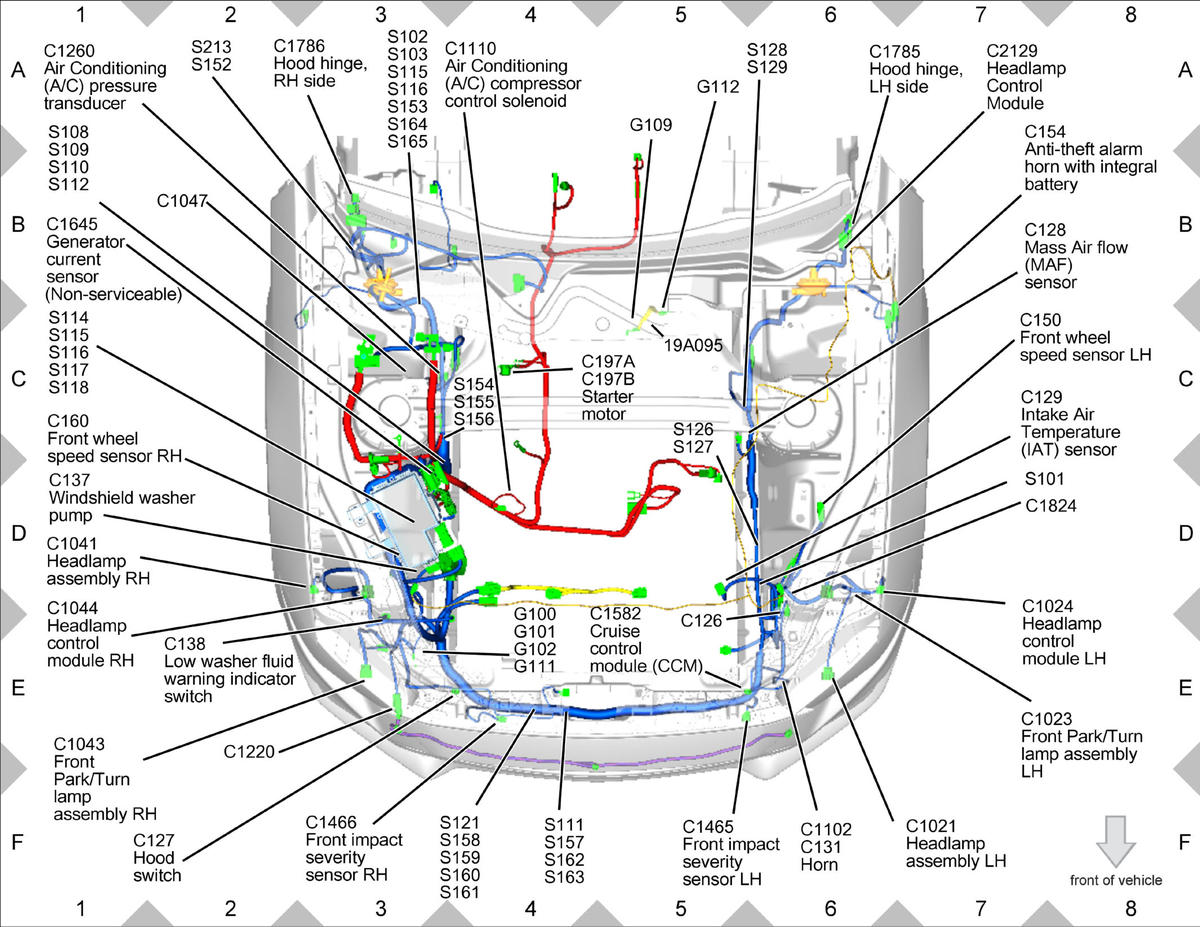1200x927 pixels.
Task: Click the G112 ground label
Action: (718, 87)
